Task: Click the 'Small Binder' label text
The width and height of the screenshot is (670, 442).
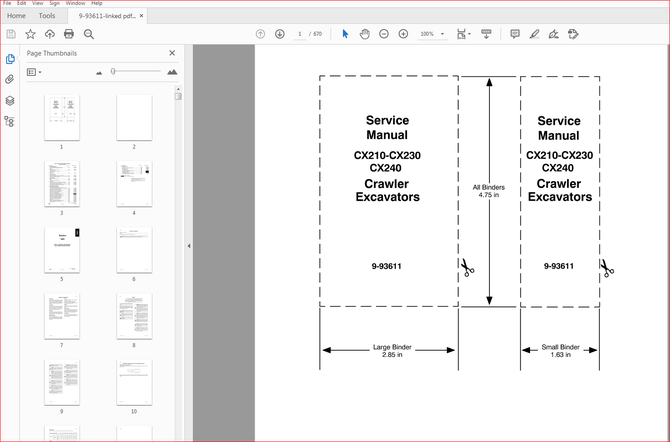Action: pyautogui.click(x=560, y=347)
